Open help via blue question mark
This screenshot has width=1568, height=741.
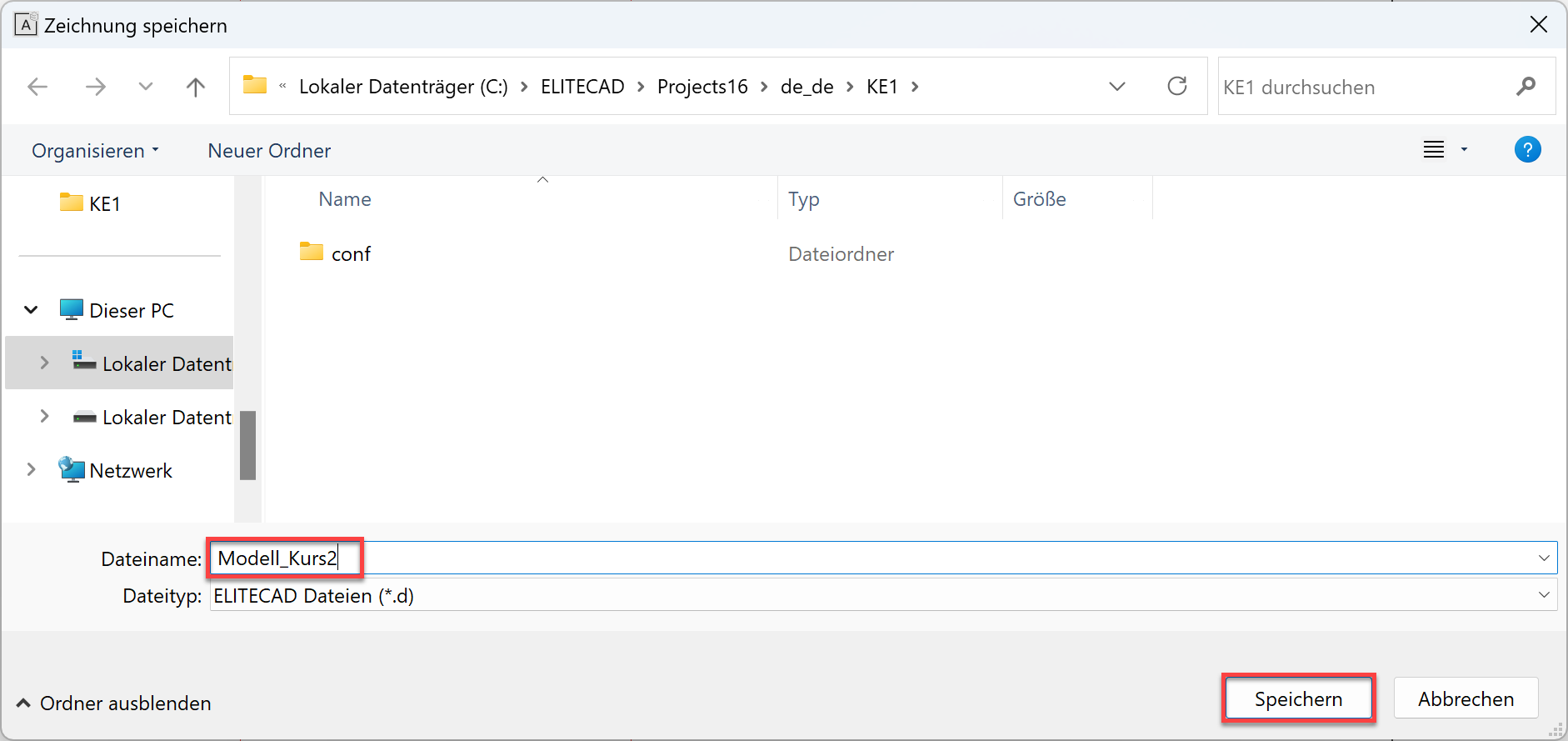click(1527, 150)
